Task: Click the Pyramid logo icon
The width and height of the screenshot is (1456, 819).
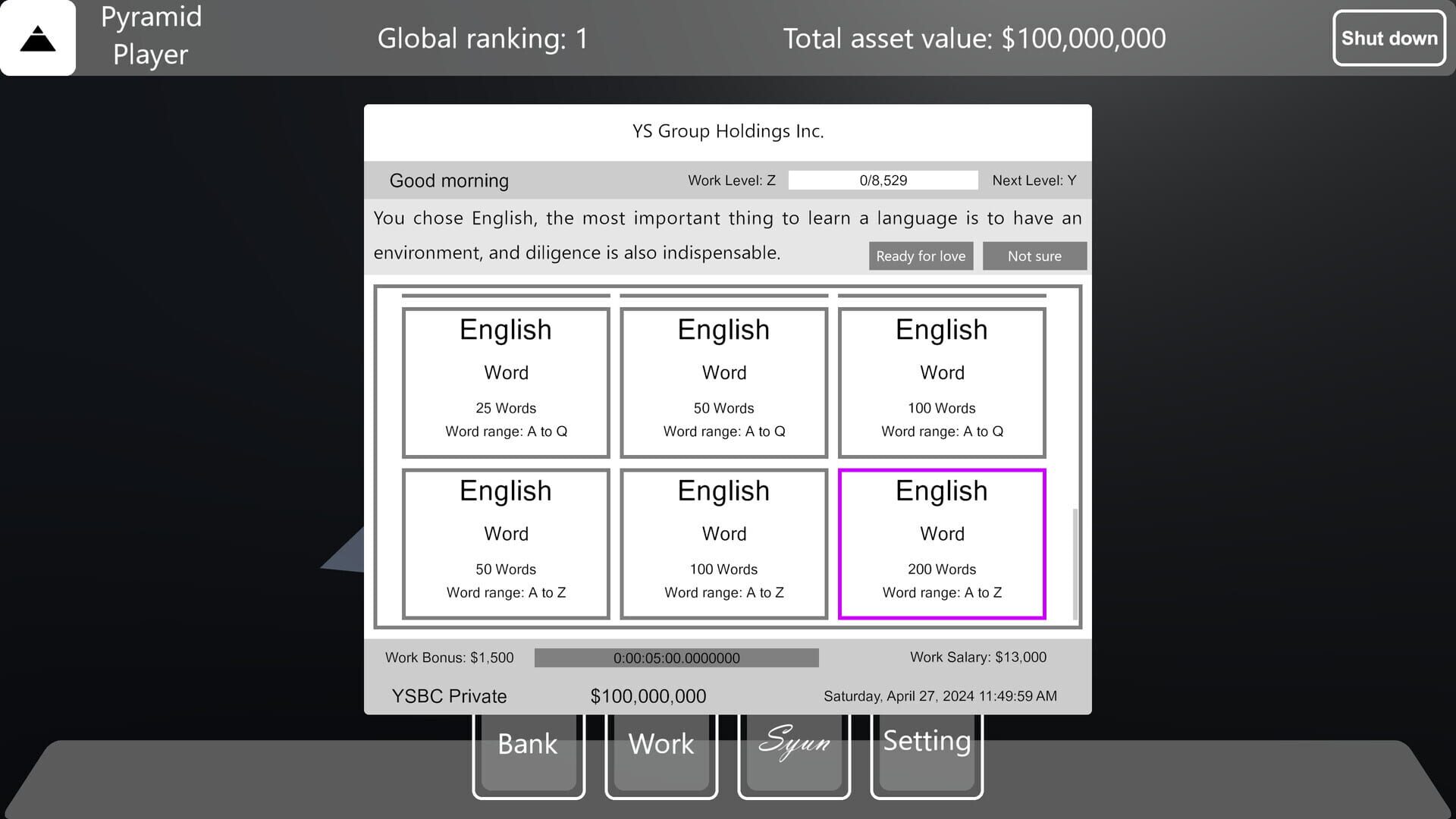Action: pos(38,38)
